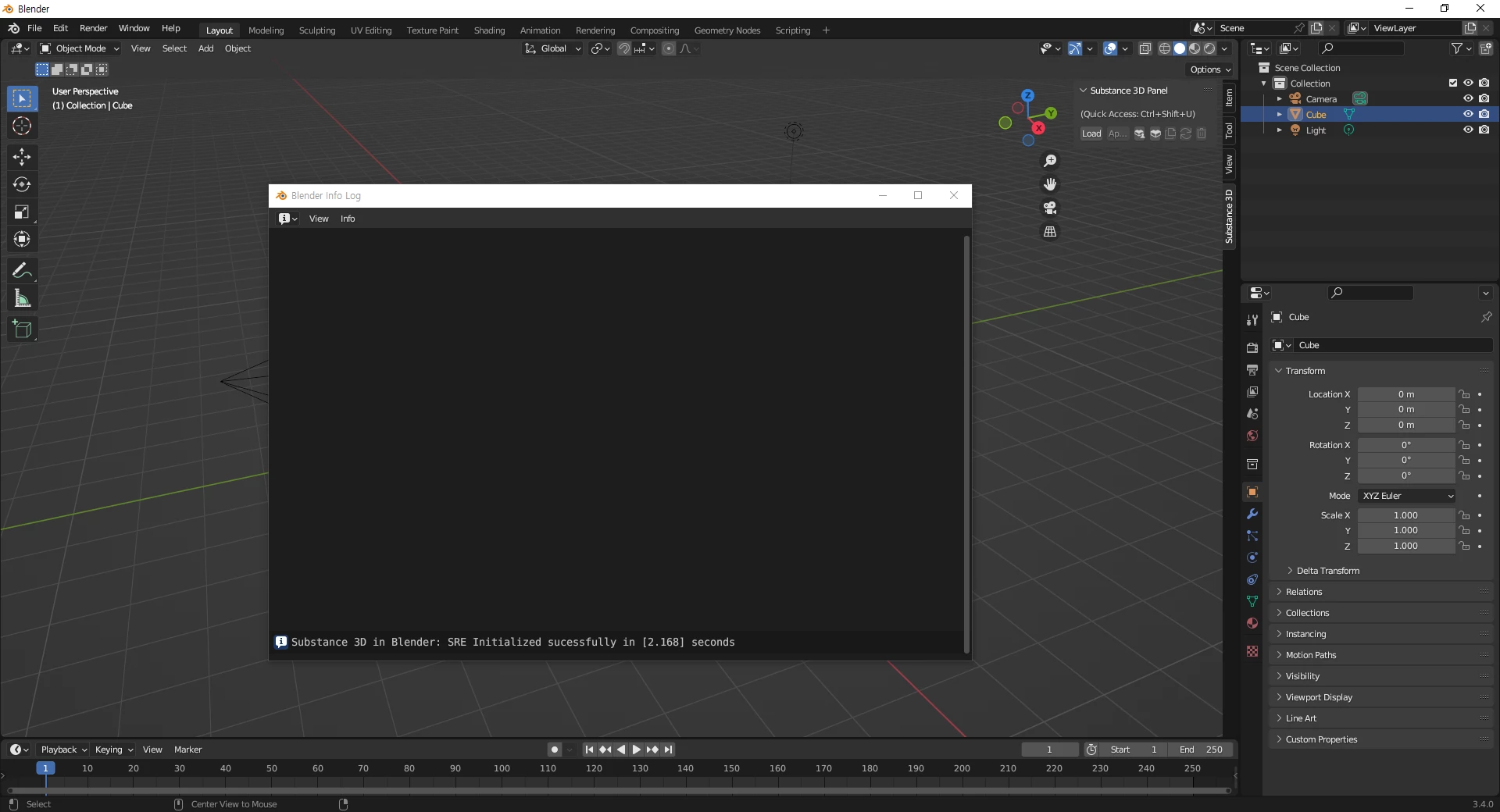
Task: Open the XYZ Euler rotation mode dropdown
Action: 1408,496
